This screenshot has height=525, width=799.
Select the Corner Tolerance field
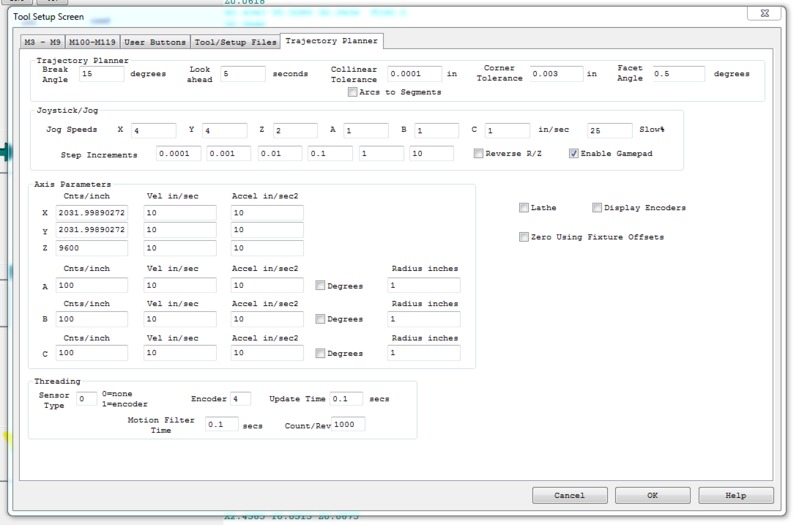555,74
